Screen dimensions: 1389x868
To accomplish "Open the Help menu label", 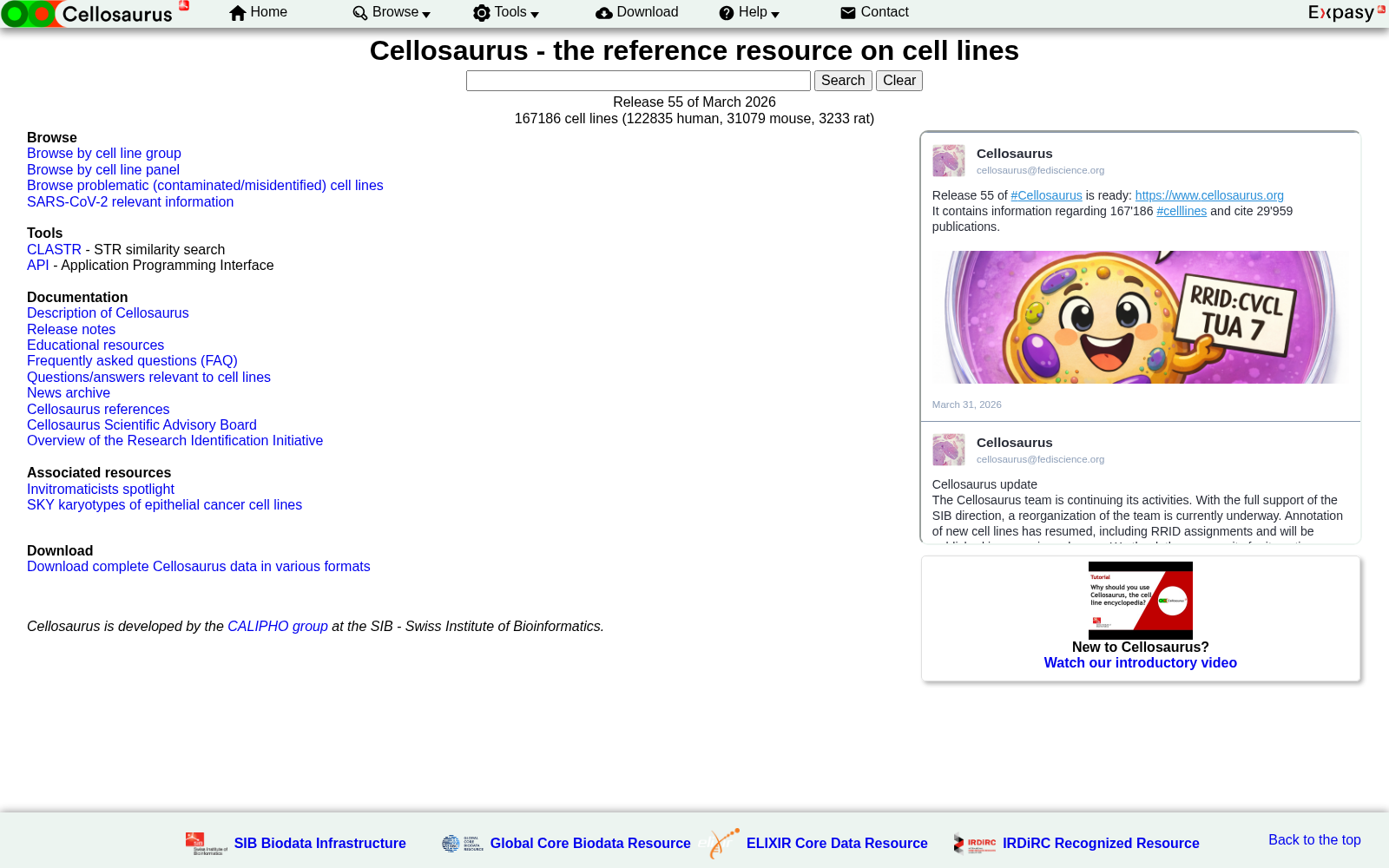I will tap(753, 12).
